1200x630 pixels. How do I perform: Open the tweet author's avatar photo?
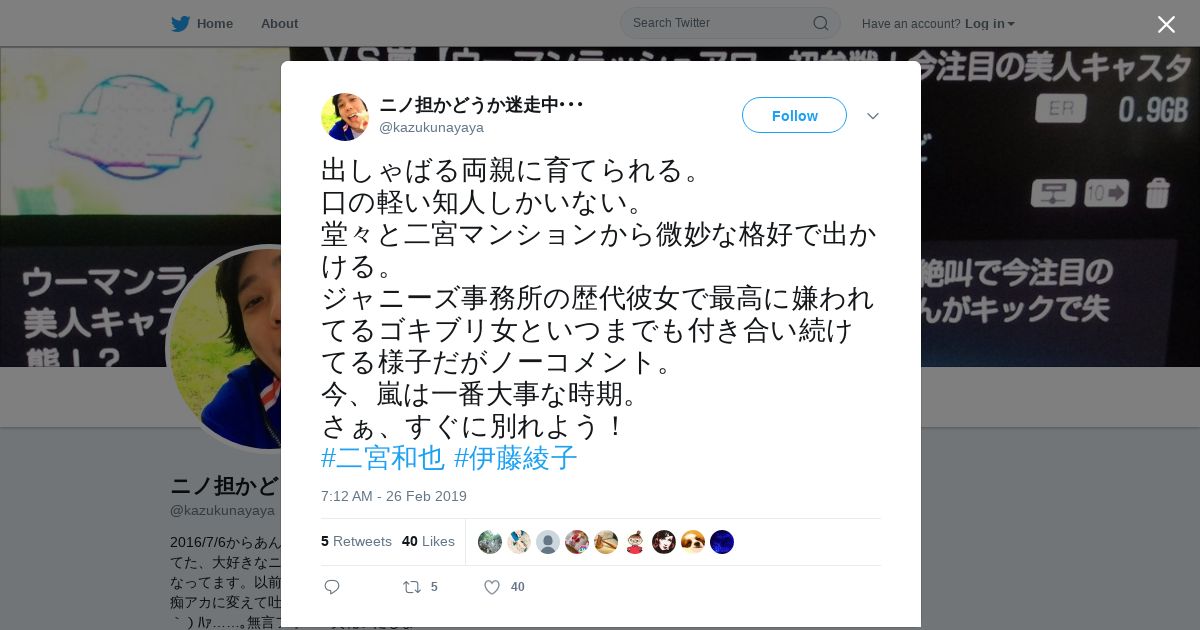pyautogui.click(x=345, y=117)
